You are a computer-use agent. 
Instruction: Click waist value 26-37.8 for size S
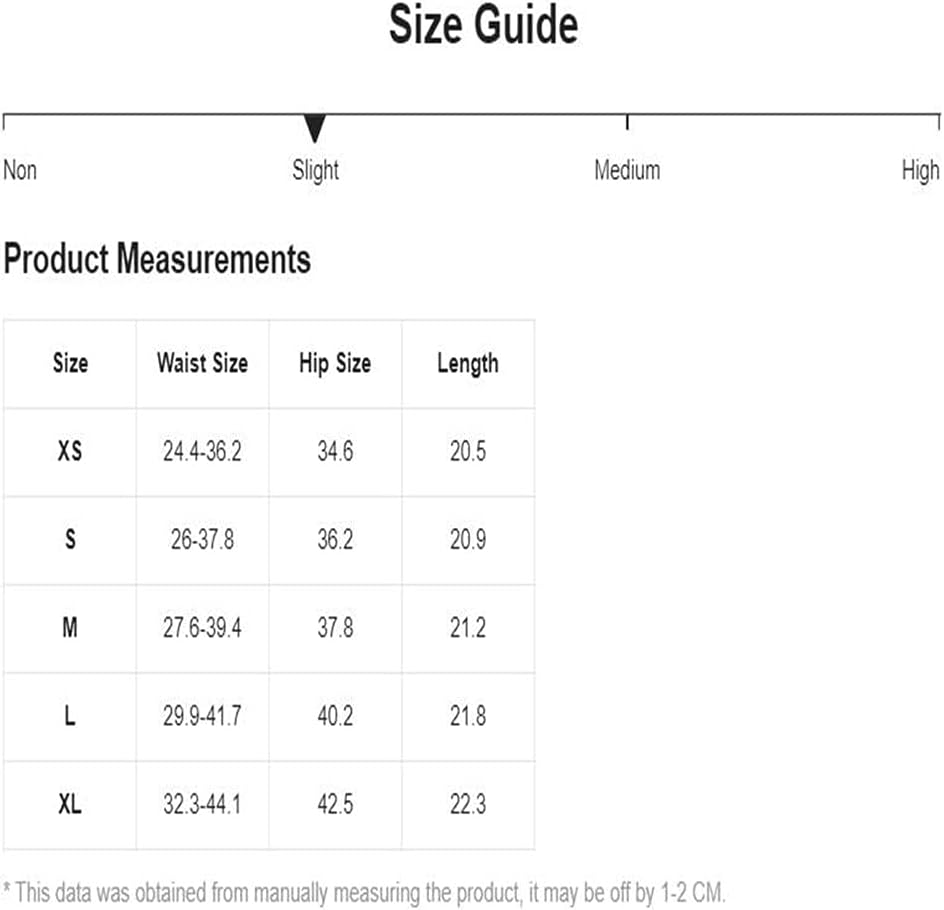click(202, 539)
